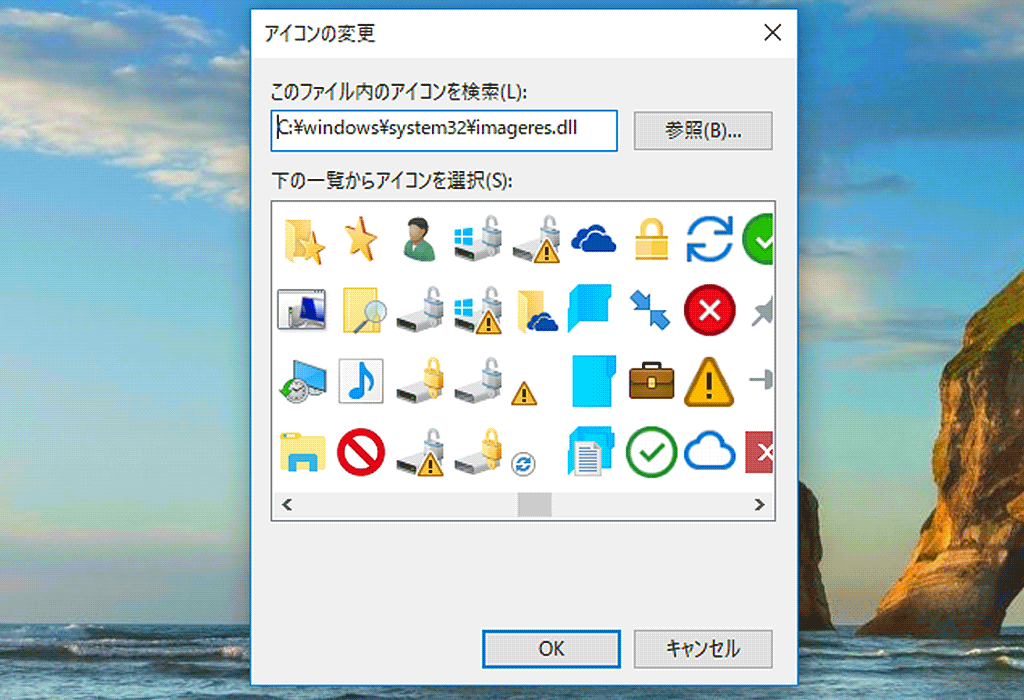
Task: Click the imageres.dll file path field
Action: pos(444,131)
